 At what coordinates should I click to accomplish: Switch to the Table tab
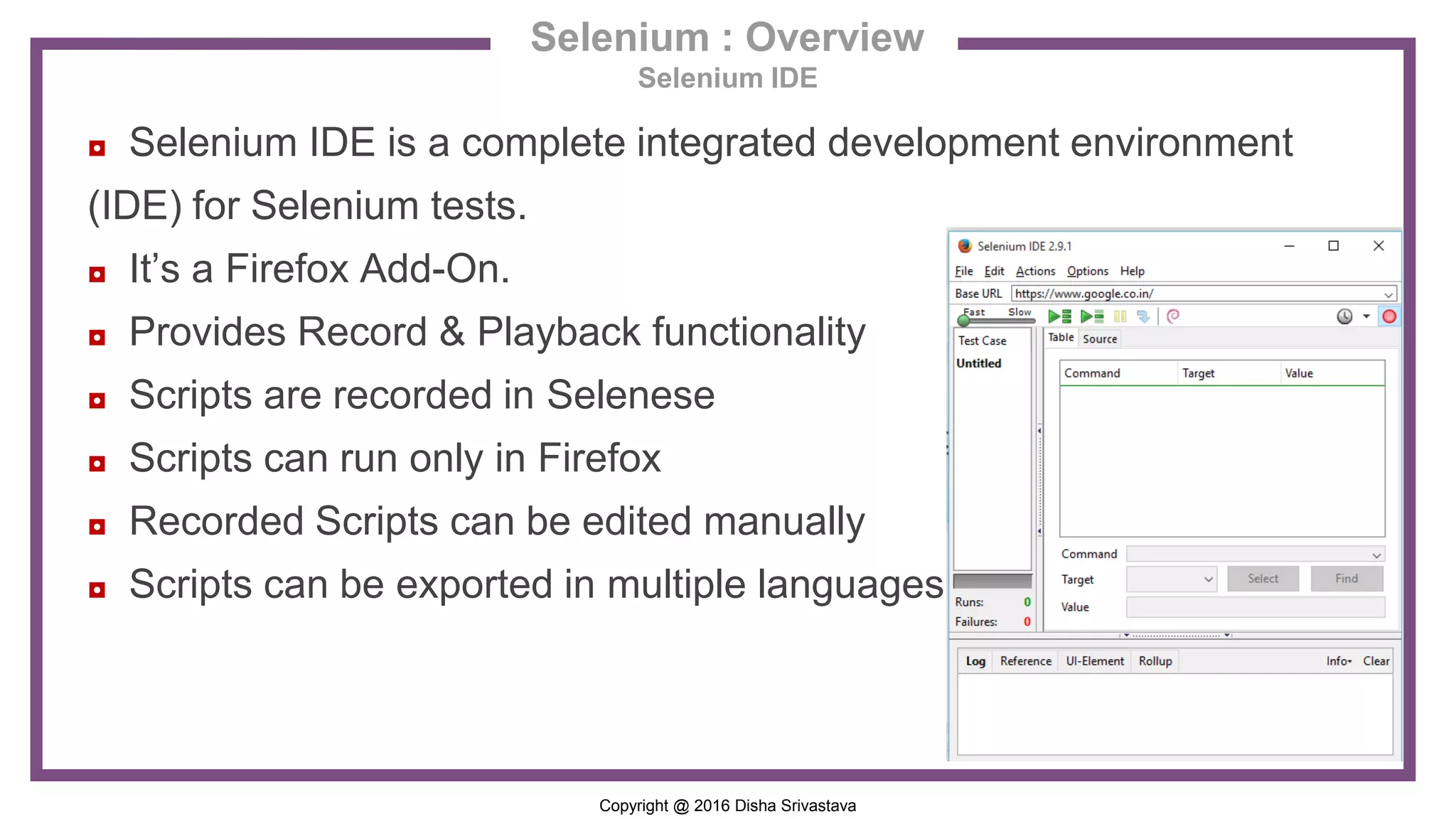pyautogui.click(x=1061, y=338)
